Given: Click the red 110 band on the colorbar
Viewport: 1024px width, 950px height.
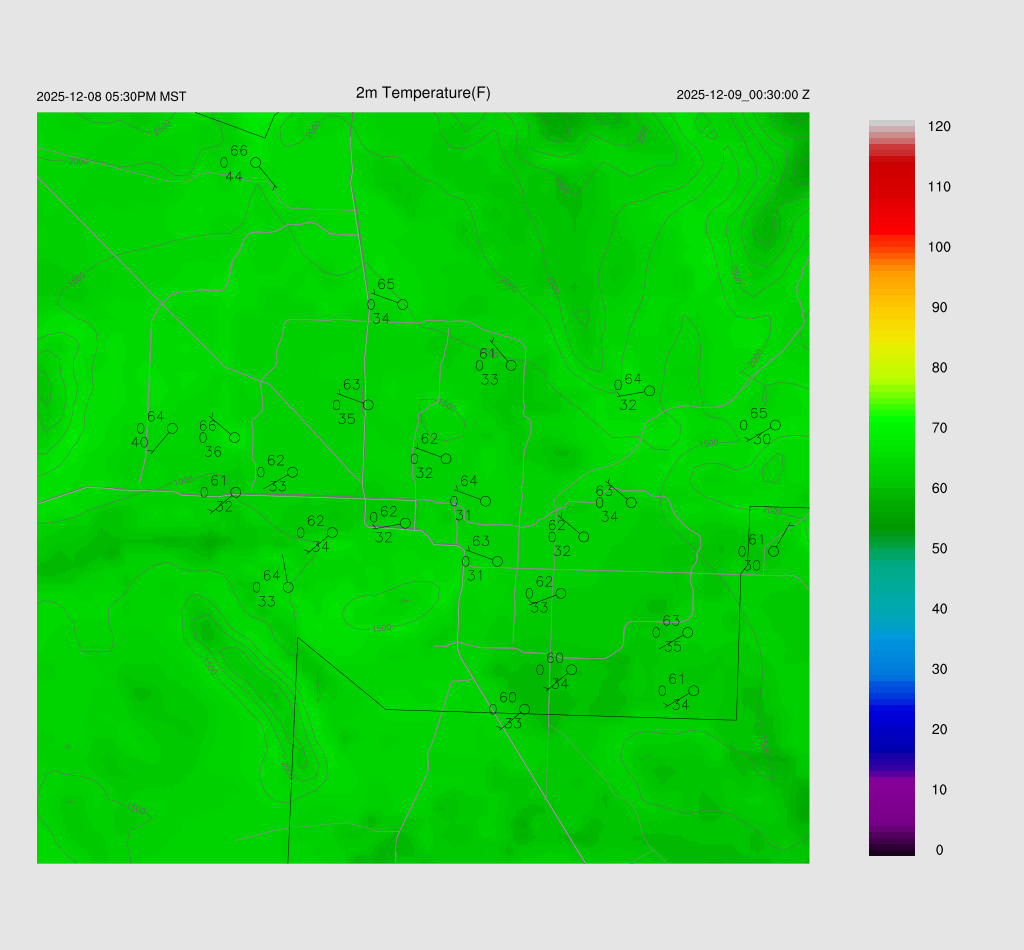Looking at the screenshot, I should pos(891,188).
